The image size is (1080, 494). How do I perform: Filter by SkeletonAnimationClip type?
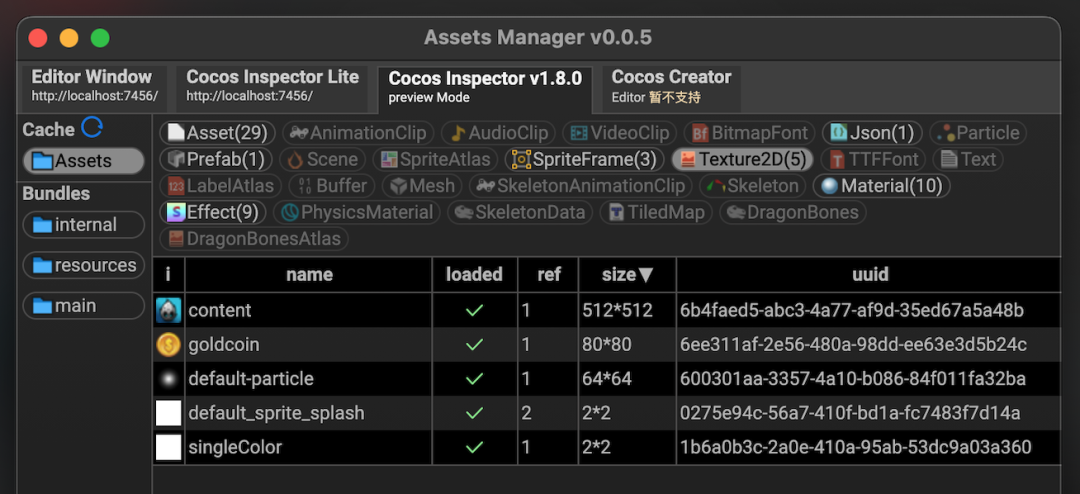pos(581,185)
